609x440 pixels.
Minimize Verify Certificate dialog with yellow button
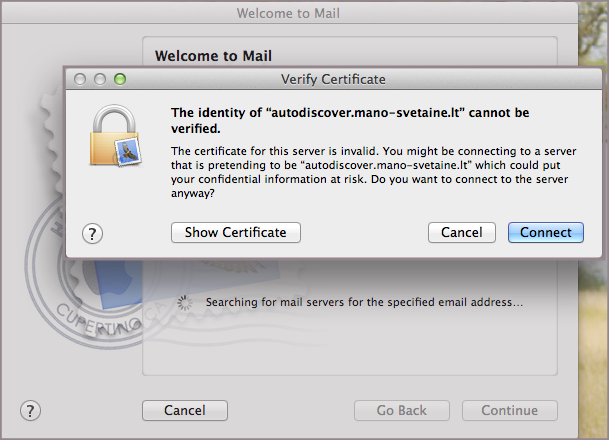tap(100, 79)
